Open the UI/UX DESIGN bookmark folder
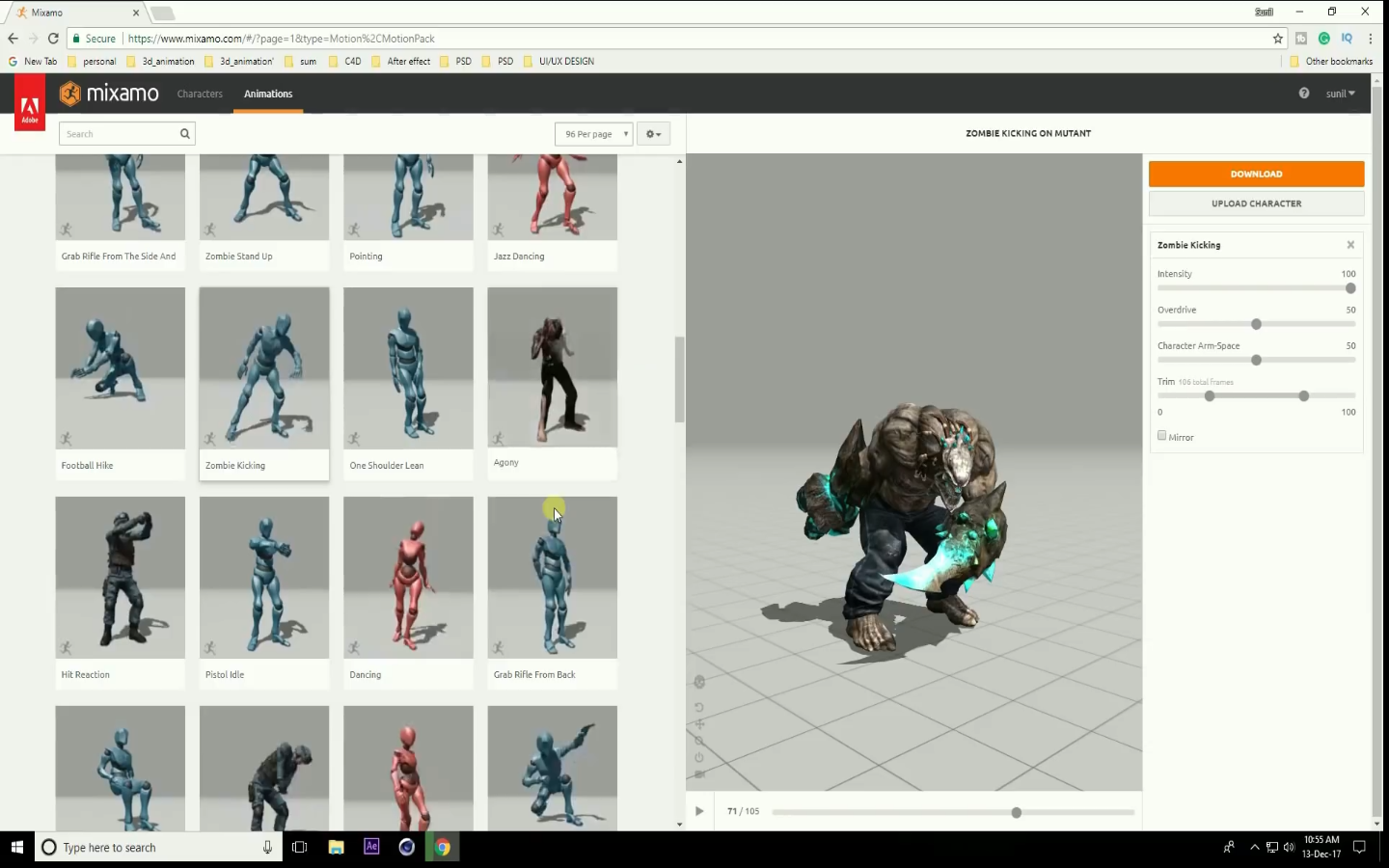1389x868 pixels. pos(558,61)
